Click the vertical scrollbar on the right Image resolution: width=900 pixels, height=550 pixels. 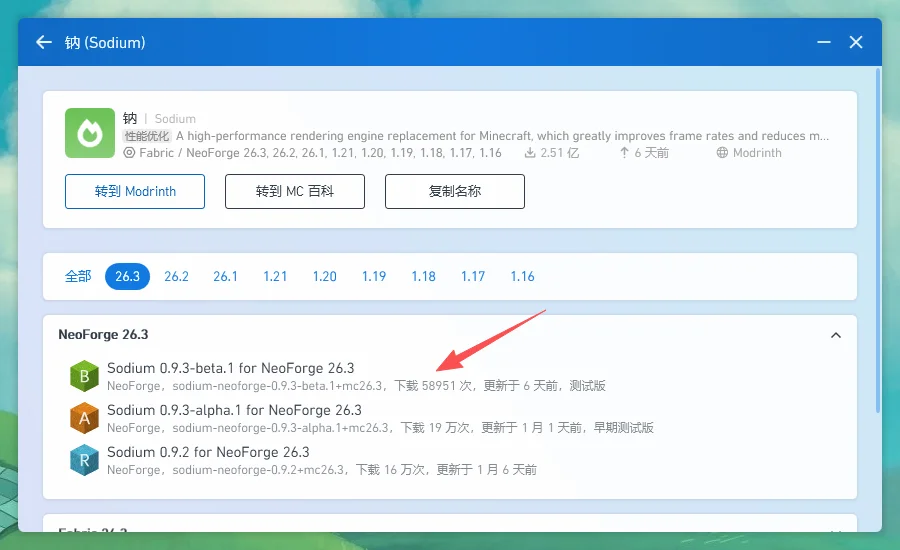[x=878, y=240]
